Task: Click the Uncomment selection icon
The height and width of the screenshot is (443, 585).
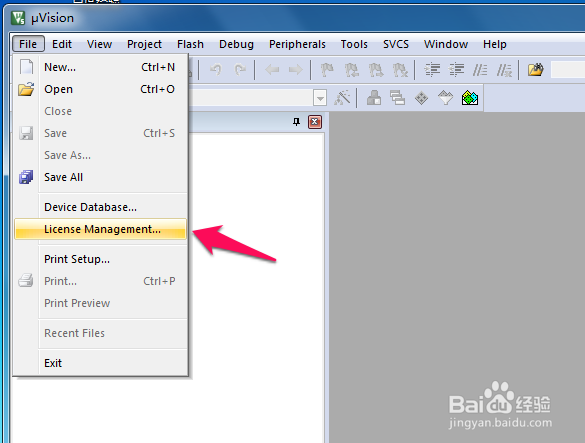Action: 504,70
